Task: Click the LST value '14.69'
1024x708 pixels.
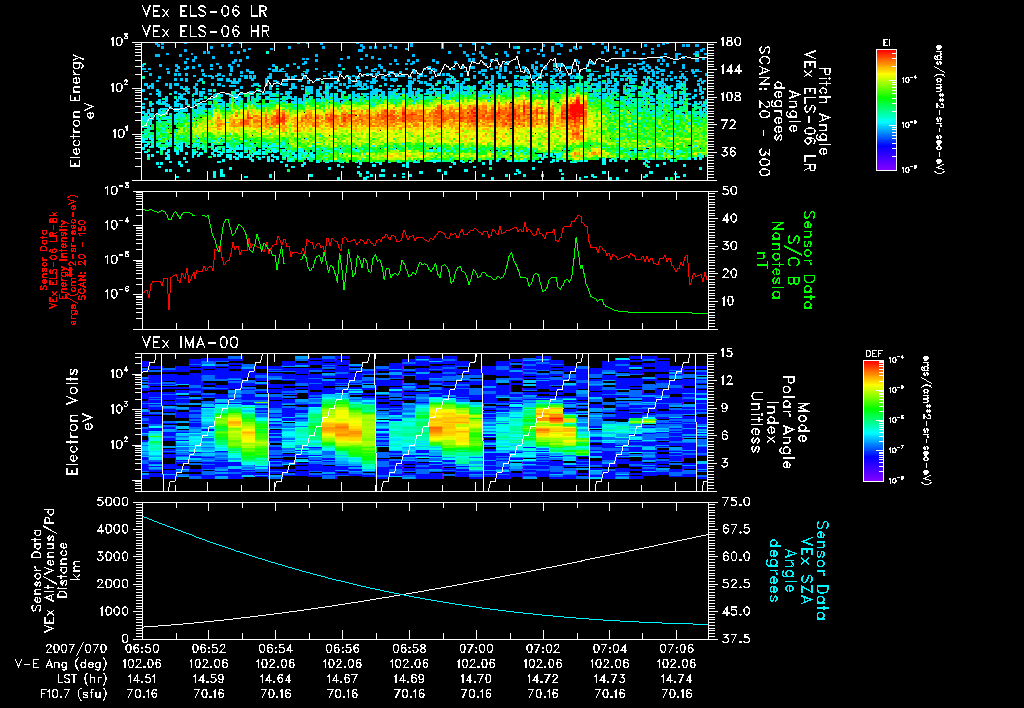Action: [409, 679]
